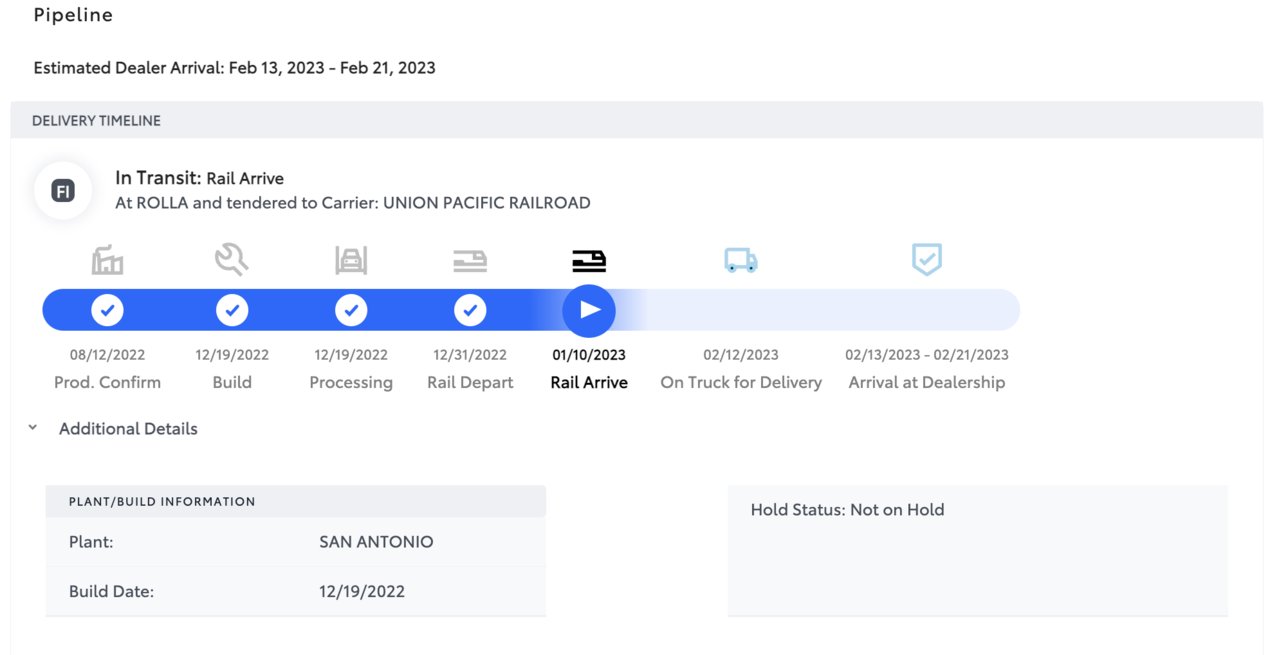The image size is (1279, 655).
Task: Click the factory icon above Prod. Confirm
Action: coord(107,261)
